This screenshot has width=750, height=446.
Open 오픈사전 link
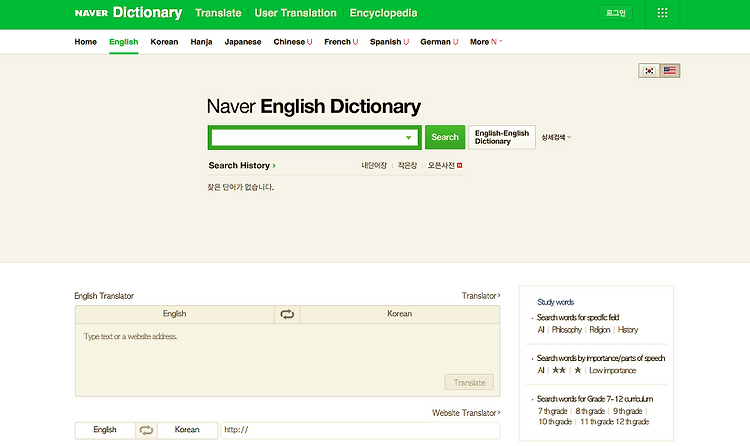pos(441,166)
